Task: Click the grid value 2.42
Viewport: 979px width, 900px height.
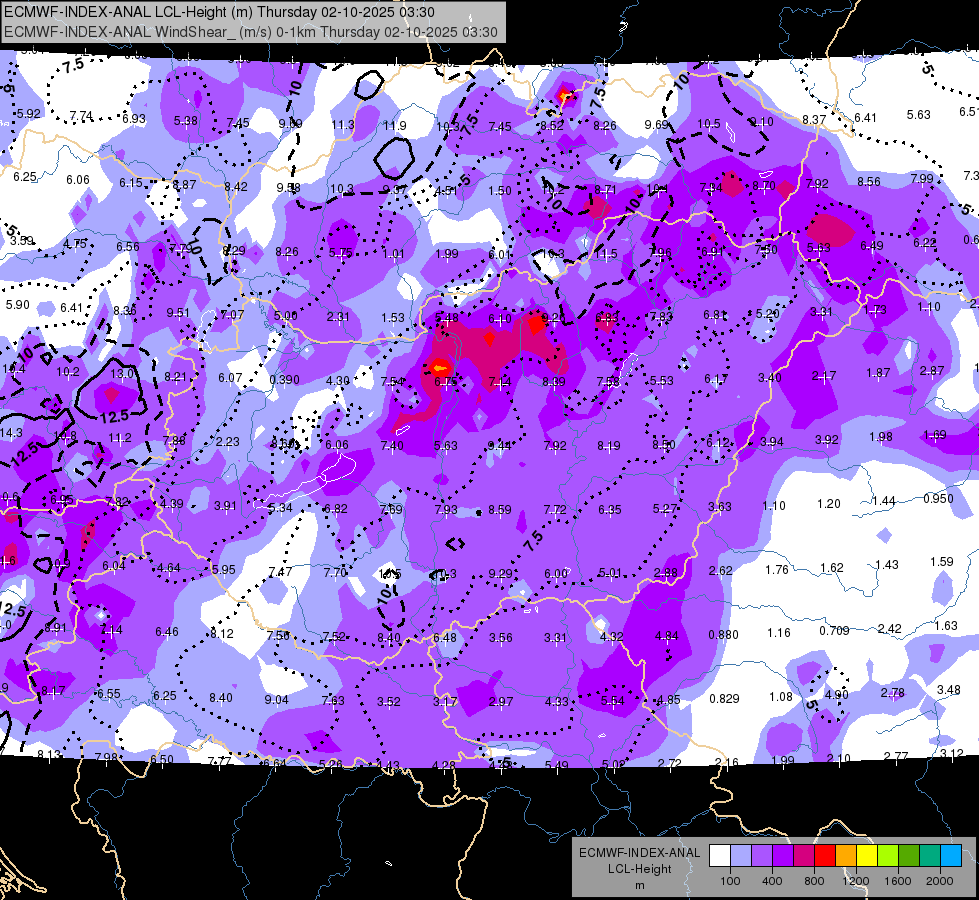Action: tap(889, 628)
